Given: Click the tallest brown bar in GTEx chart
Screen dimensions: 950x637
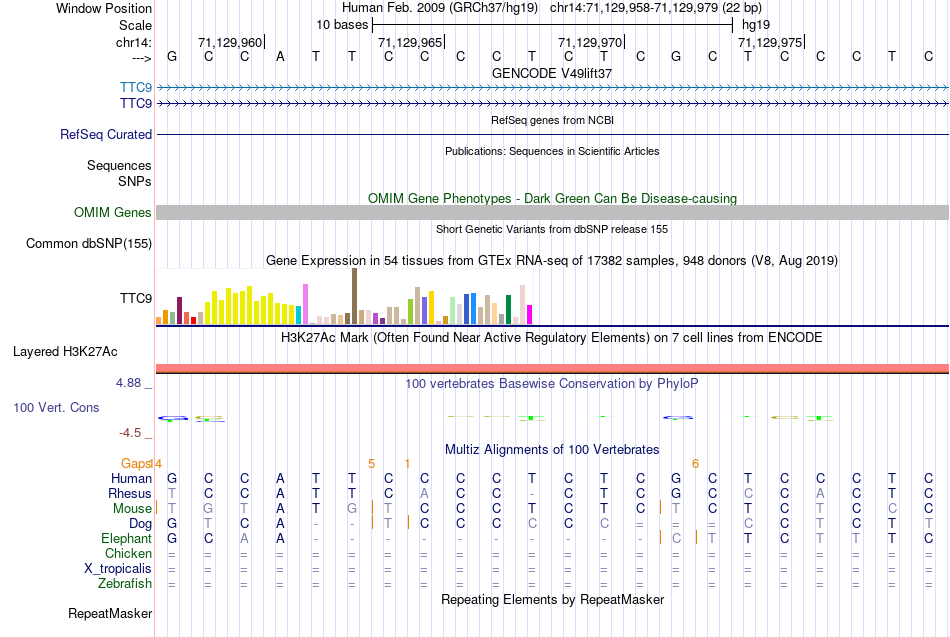Looking at the screenshot, I should (354, 296).
